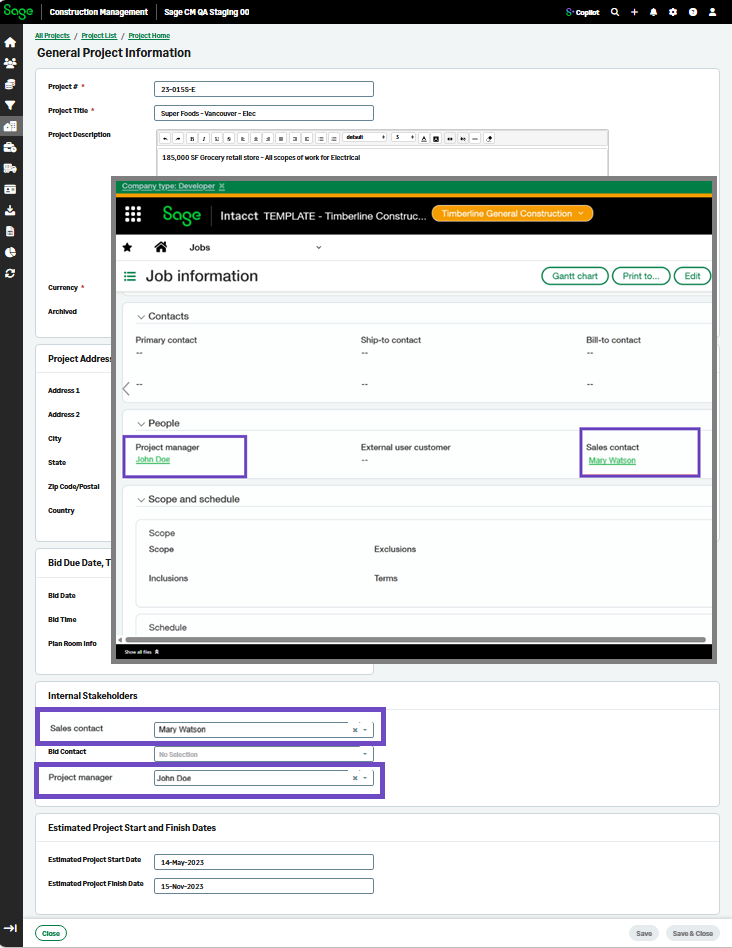Screen dimensions: 732x948
Task: Click the Project Title input field
Action: (x=264, y=113)
